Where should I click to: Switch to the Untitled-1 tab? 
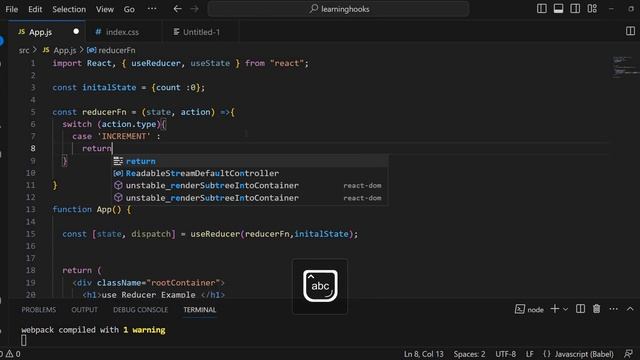pyautogui.click(x=201, y=32)
